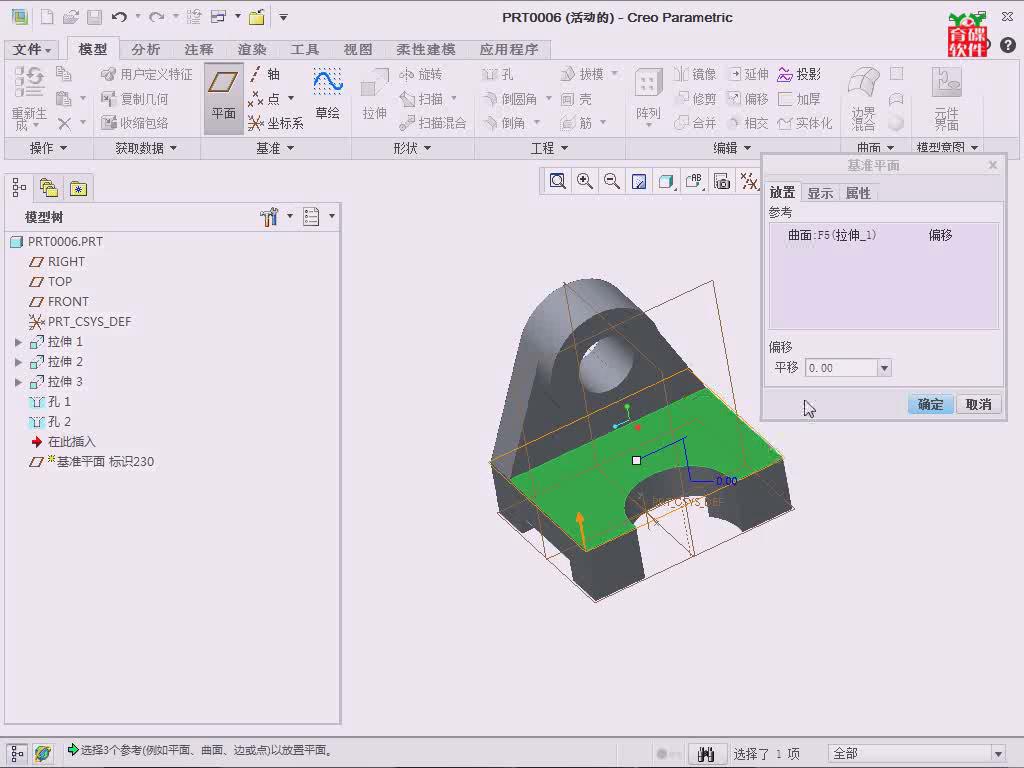1024x768 pixels.
Task: Confirm the datum plane with 确定
Action: coord(931,404)
